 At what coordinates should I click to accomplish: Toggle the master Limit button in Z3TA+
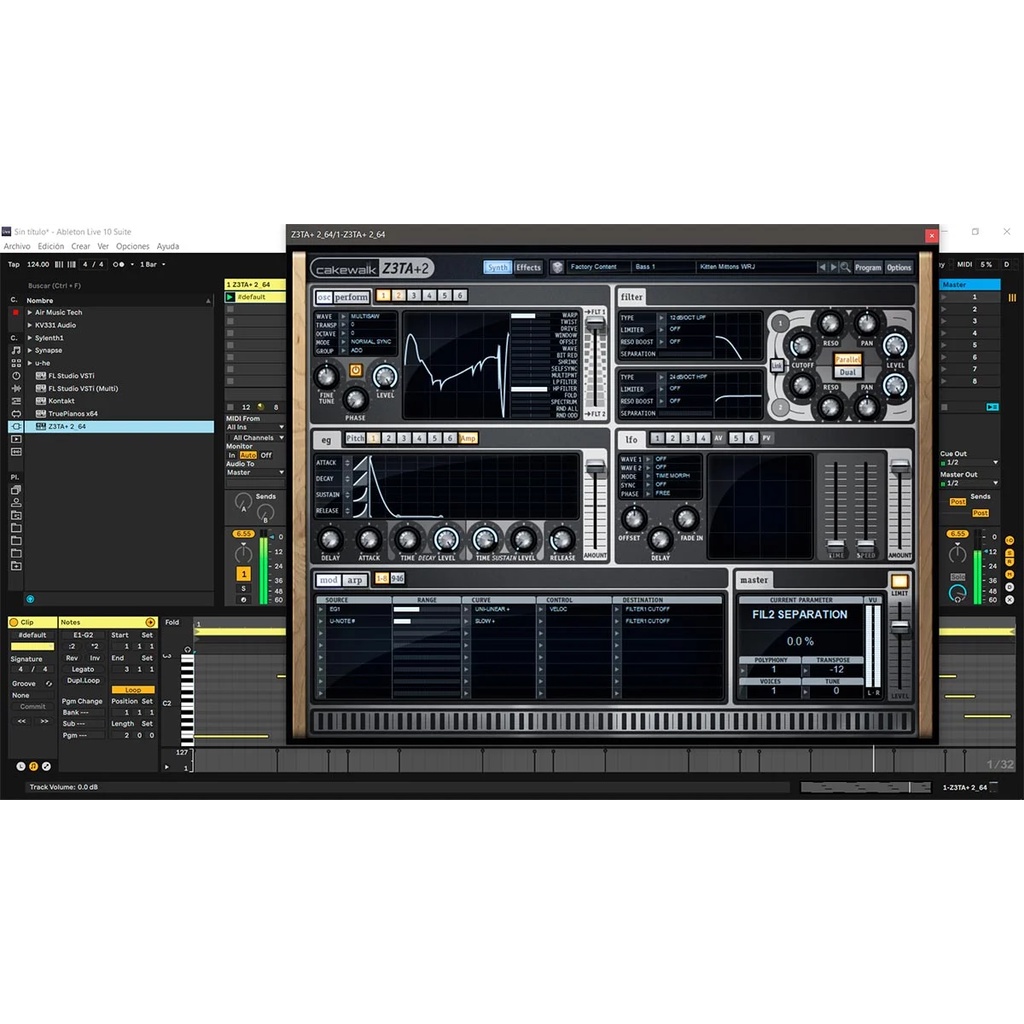pyautogui.click(x=899, y=581)
